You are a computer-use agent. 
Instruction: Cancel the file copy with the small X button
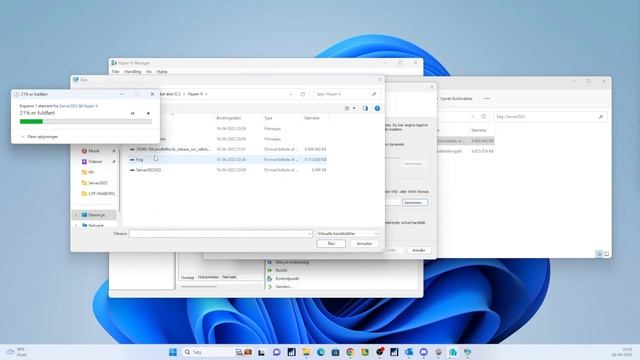point(148,113)
